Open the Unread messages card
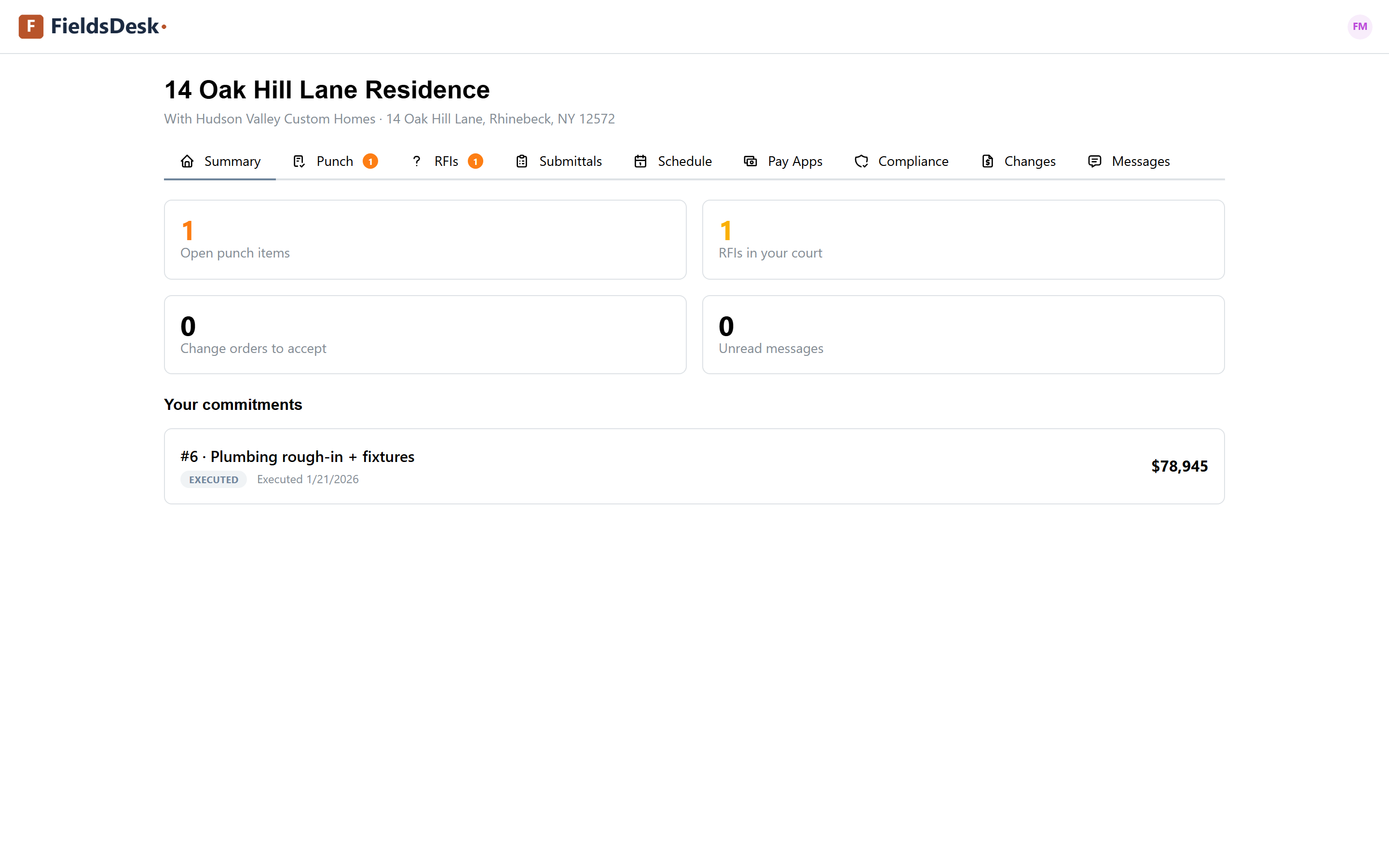 click(x=963, y=335)
